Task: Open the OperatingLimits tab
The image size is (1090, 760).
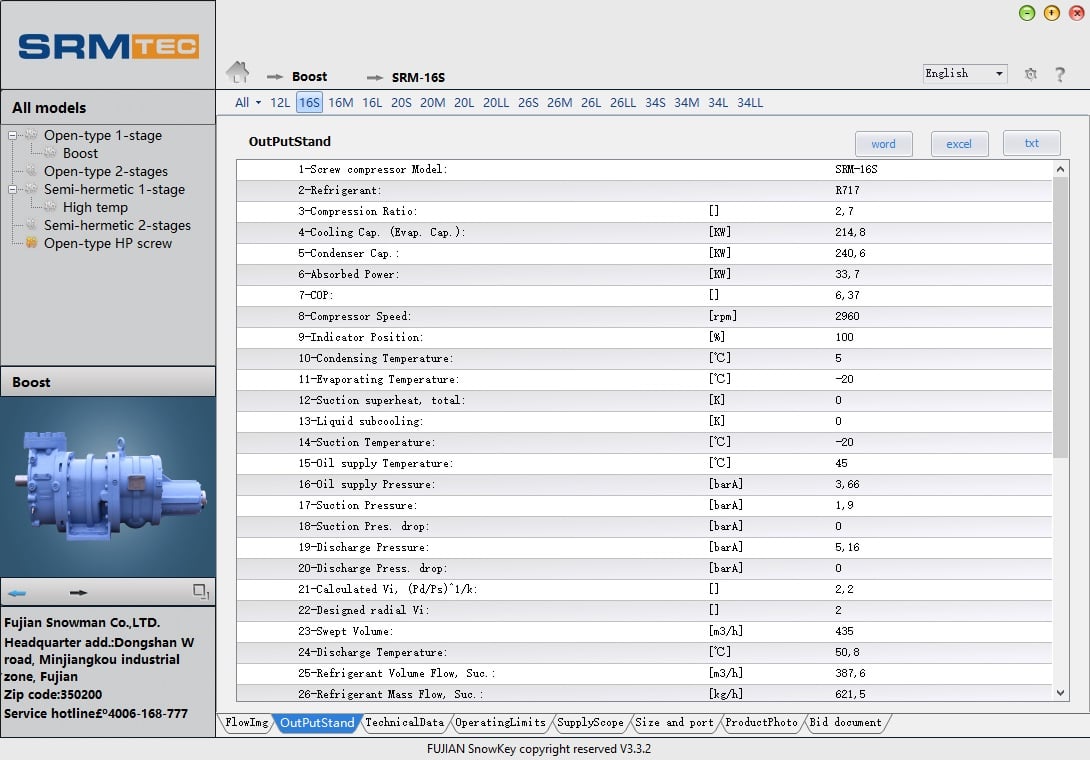Action: pos(500,722)
